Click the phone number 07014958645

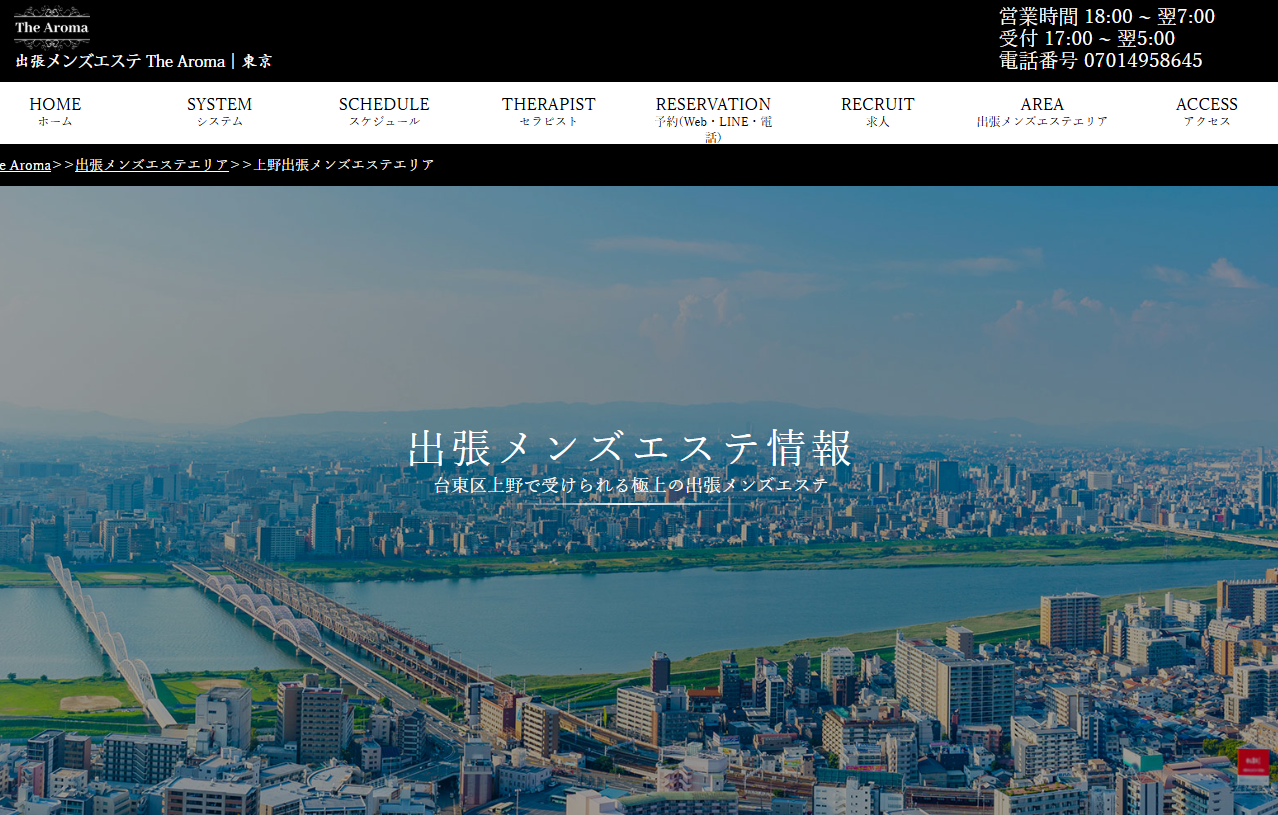coord(1143,60)
